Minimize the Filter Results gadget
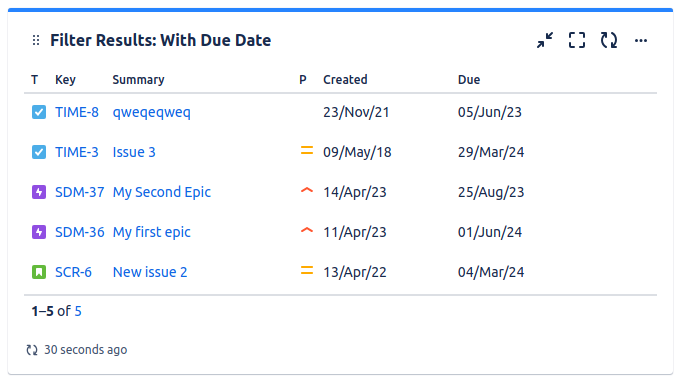676x377 pixels. [x=545, y=40]
